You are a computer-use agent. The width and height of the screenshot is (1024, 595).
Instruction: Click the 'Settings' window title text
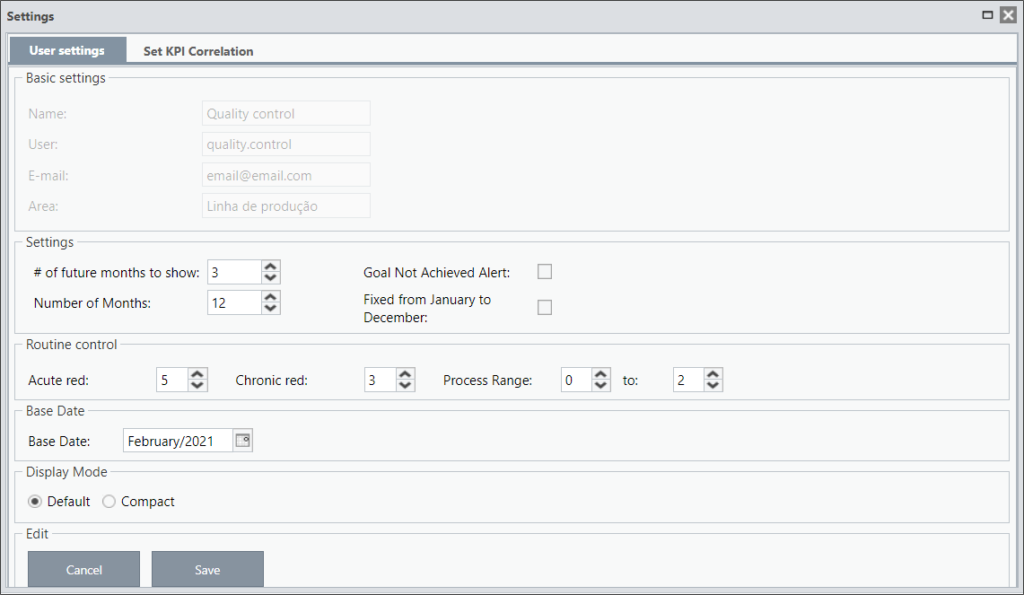point(30,16)
